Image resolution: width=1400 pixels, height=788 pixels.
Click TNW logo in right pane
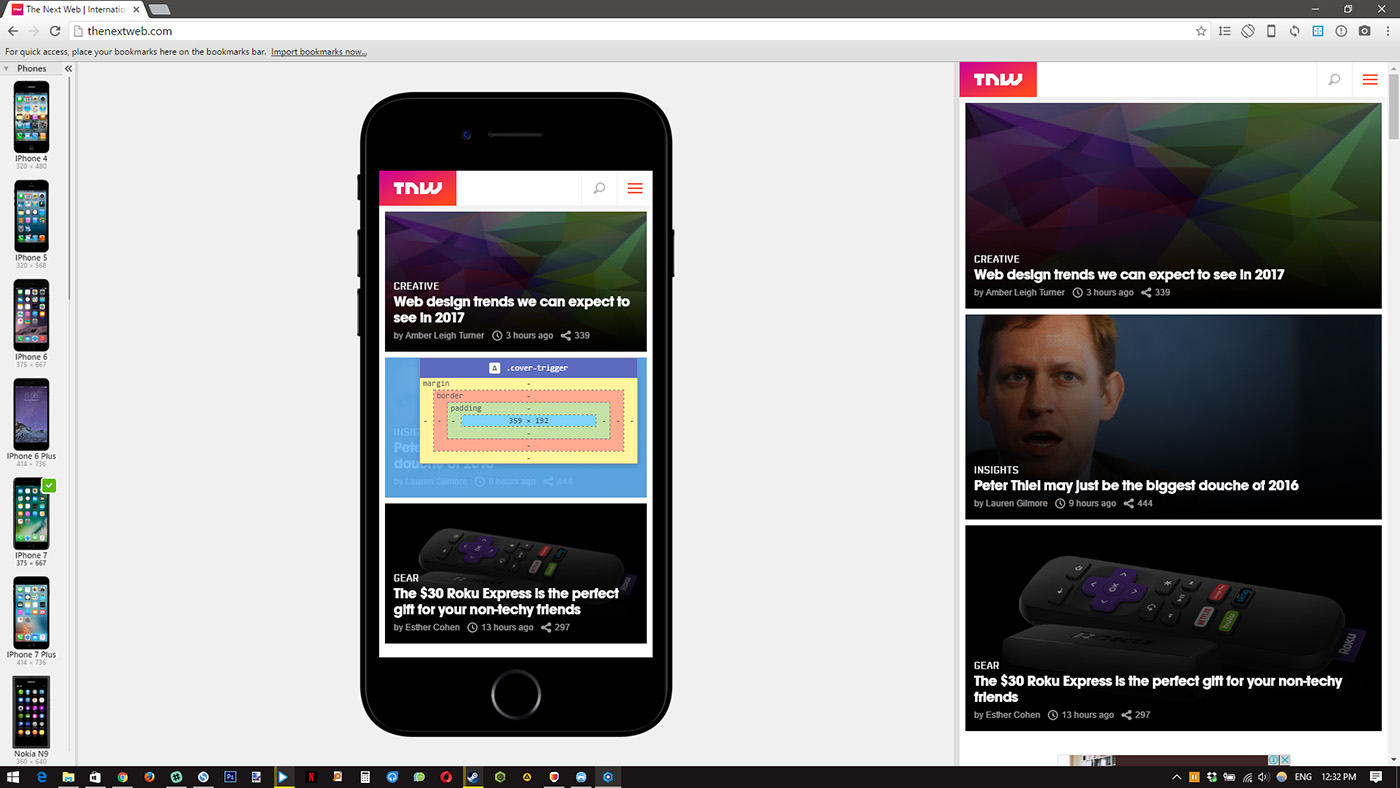click(x=998, y=80)
